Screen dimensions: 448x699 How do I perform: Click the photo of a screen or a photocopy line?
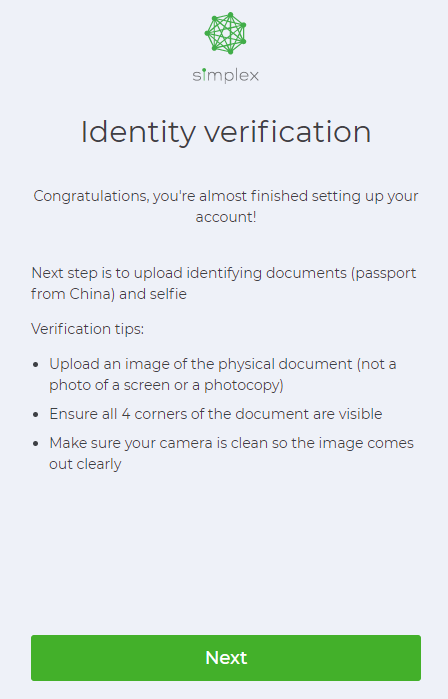(x=166, y=385)
